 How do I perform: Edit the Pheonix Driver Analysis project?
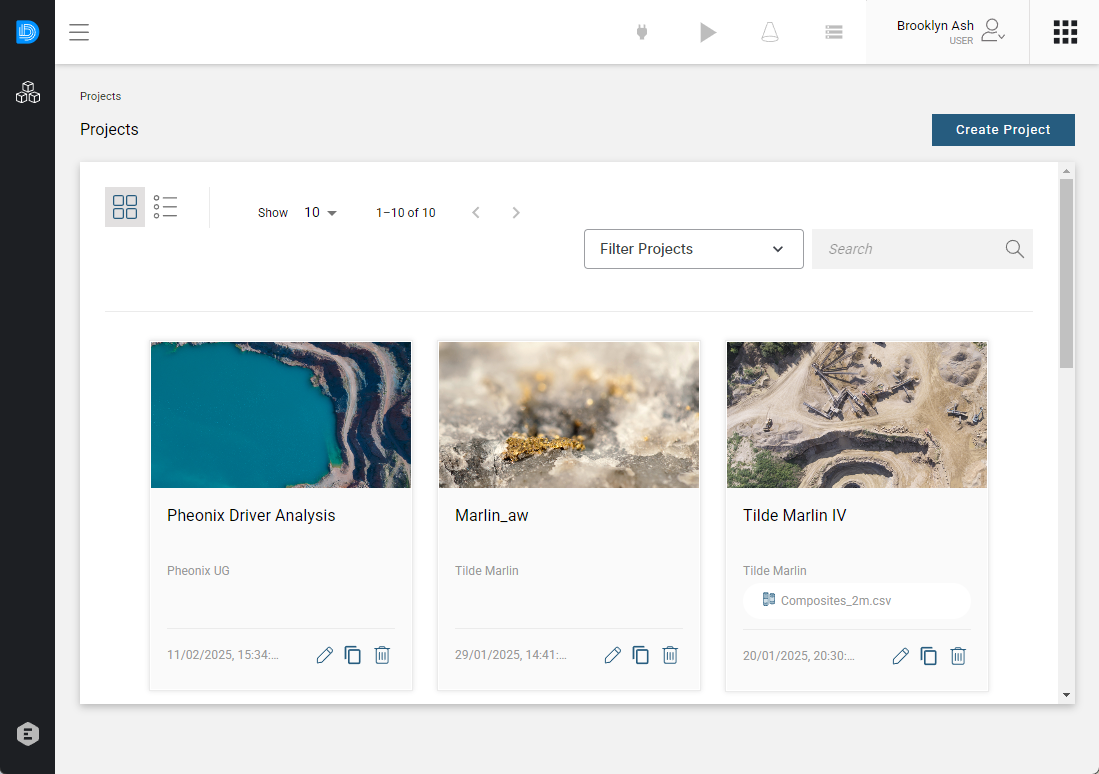(325, 655)
